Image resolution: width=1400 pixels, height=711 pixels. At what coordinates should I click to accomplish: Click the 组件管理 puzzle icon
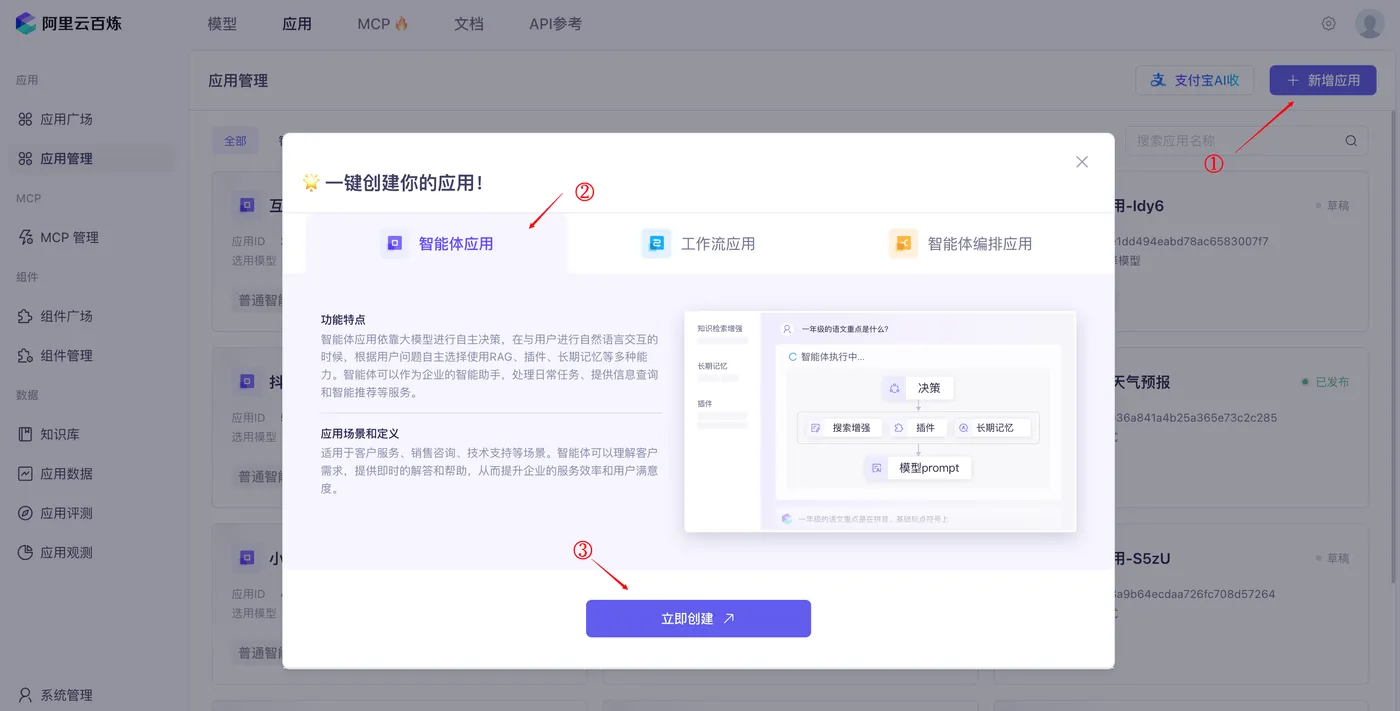point(26,355)
